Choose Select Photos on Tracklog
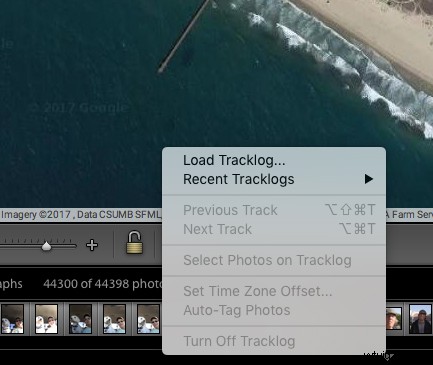The image size is (433, 365). point(274,260)
